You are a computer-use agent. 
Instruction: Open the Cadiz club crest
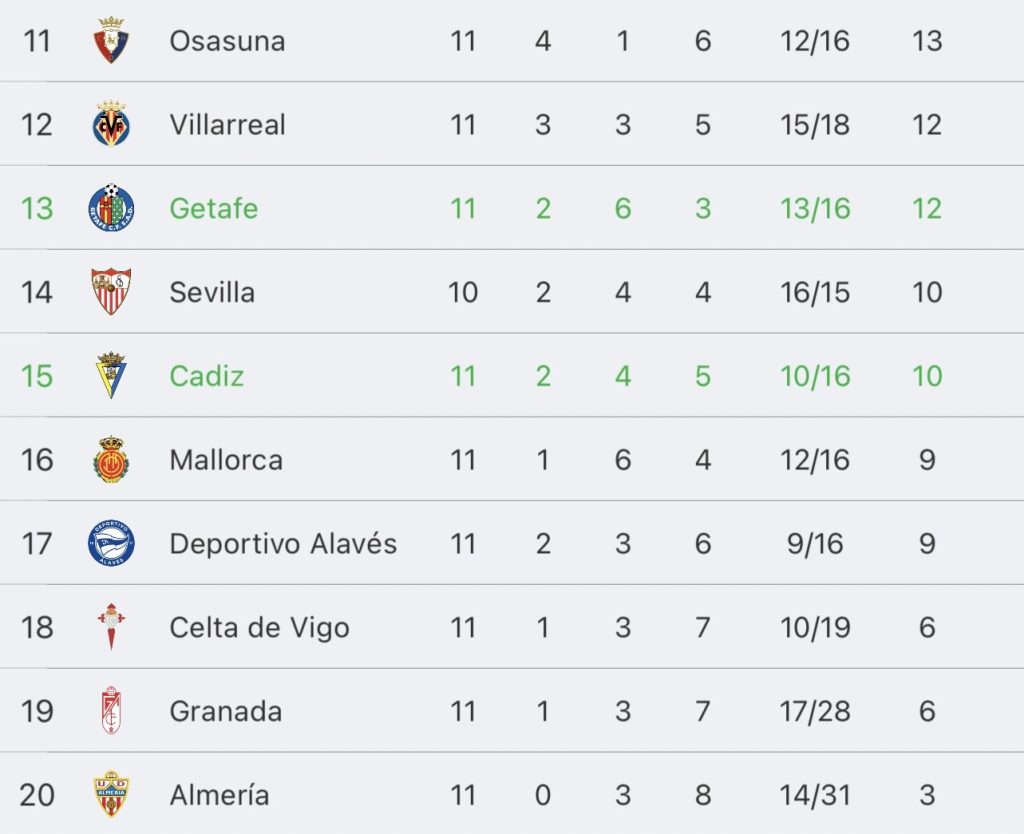pos(111,376)
